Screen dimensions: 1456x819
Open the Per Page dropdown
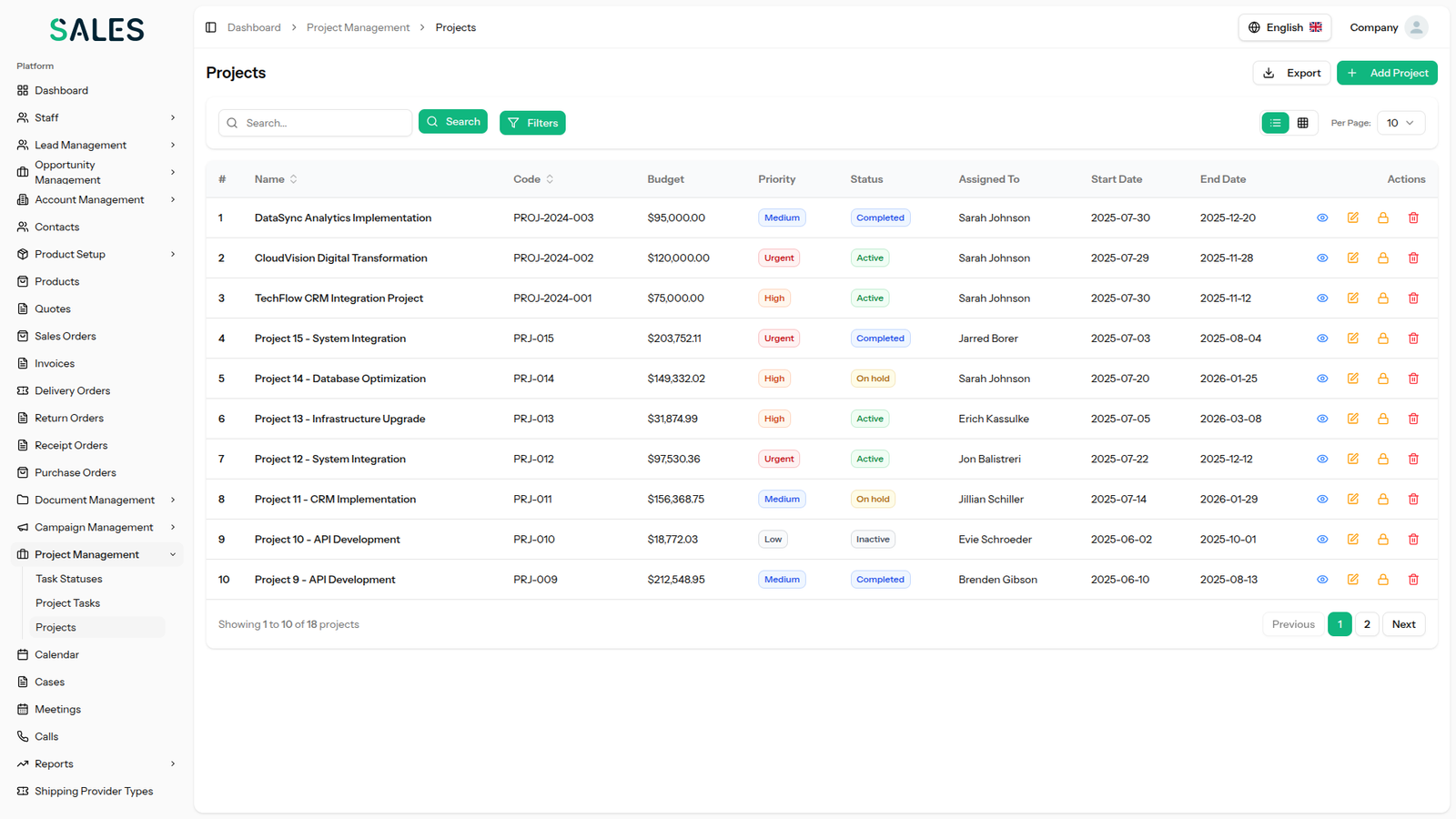[x=1400, y=123]
